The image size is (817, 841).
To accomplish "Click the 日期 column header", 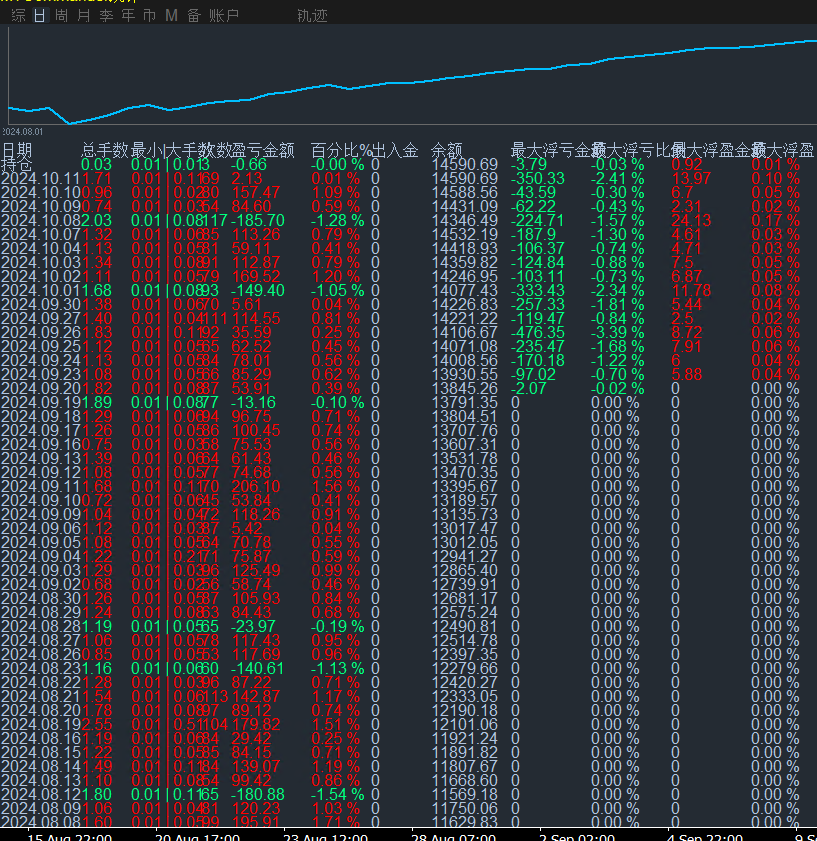I will [x=17, y=150].
